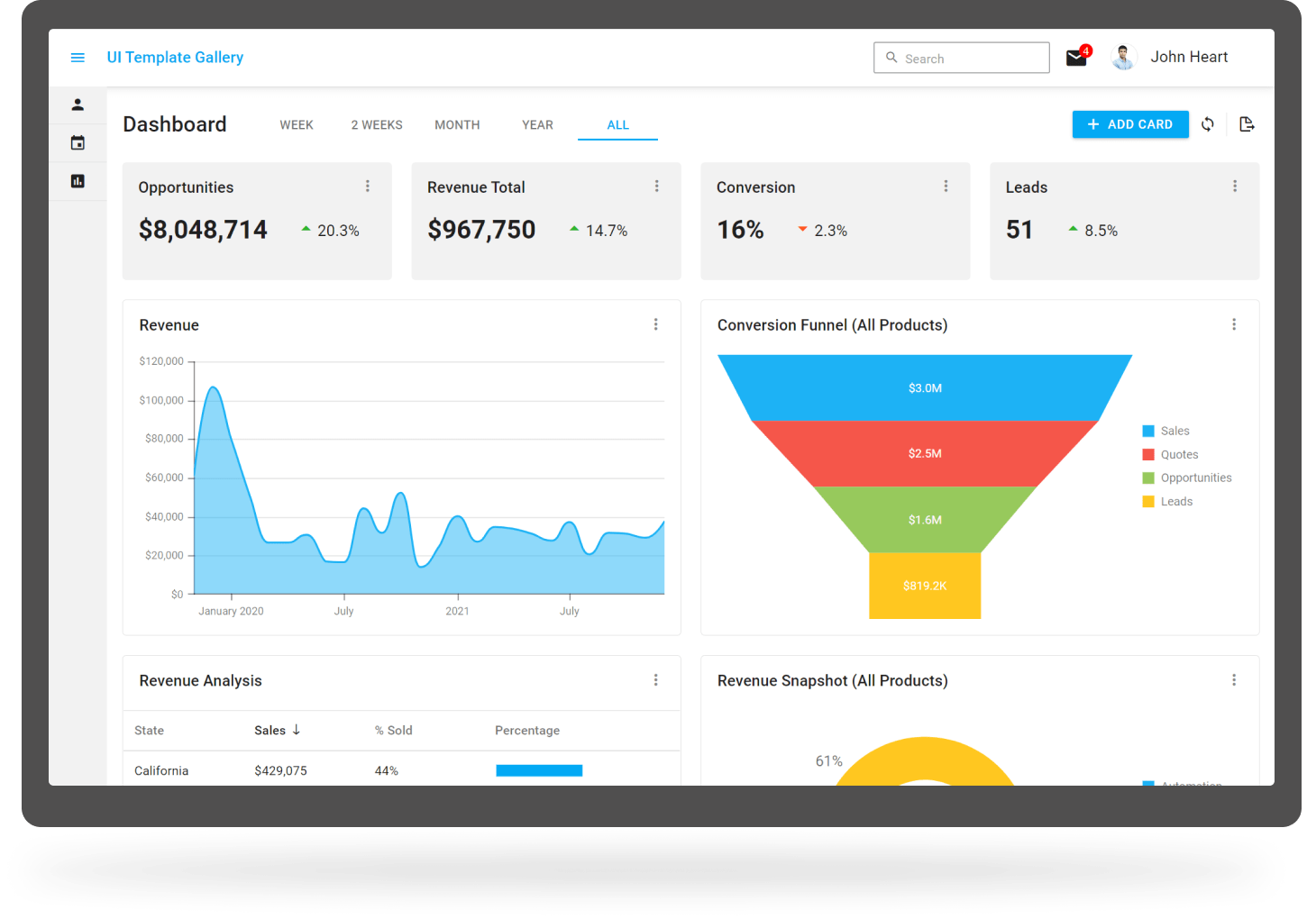Click the Sales sort descending arrow
Screen dimensions: 1316x919
(x=297, y=730)
